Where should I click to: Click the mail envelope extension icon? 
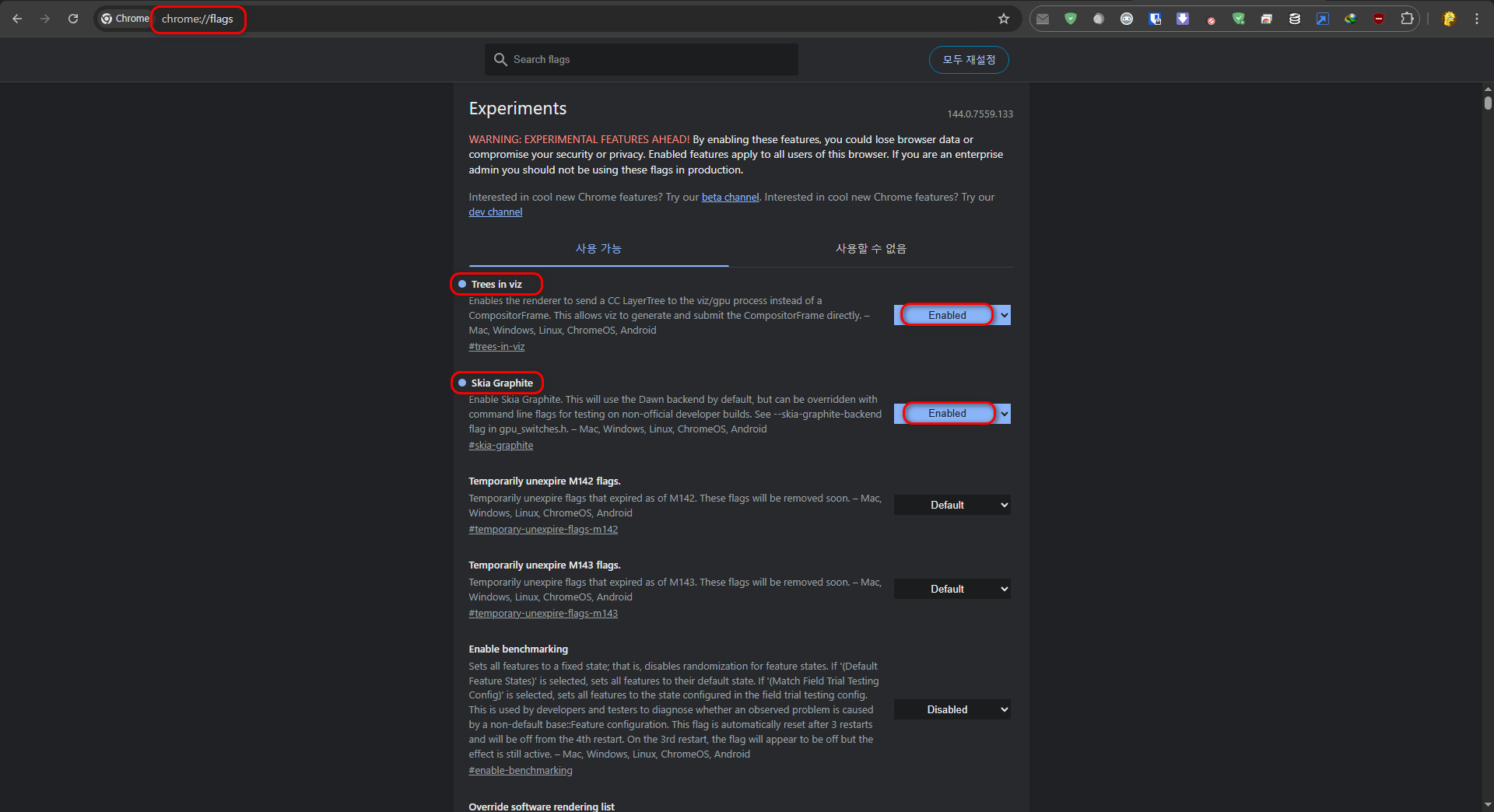(1043, 19)
